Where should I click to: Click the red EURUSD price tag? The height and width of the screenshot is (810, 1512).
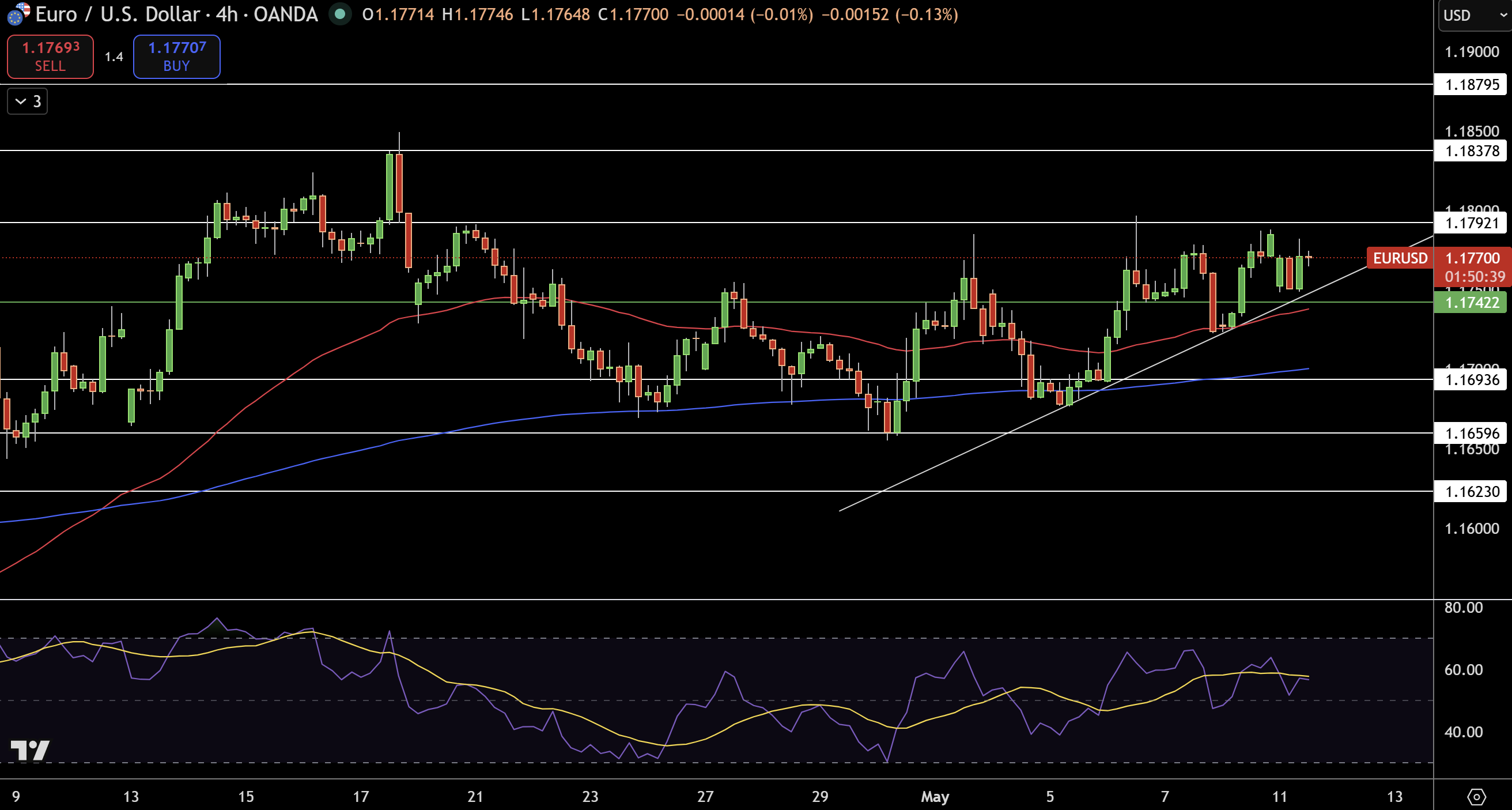coord(1400,258)
